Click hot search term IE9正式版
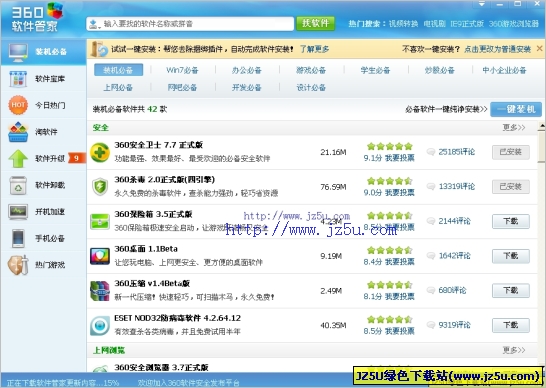This screenshot has height=388, width=546. click(467, 24)
